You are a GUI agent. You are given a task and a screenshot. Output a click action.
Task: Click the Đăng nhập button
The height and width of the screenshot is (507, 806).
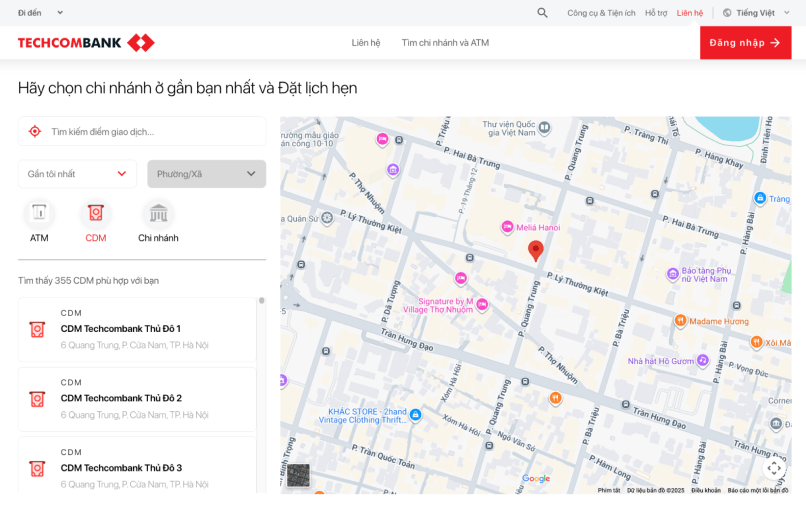[x=745, y=43]
